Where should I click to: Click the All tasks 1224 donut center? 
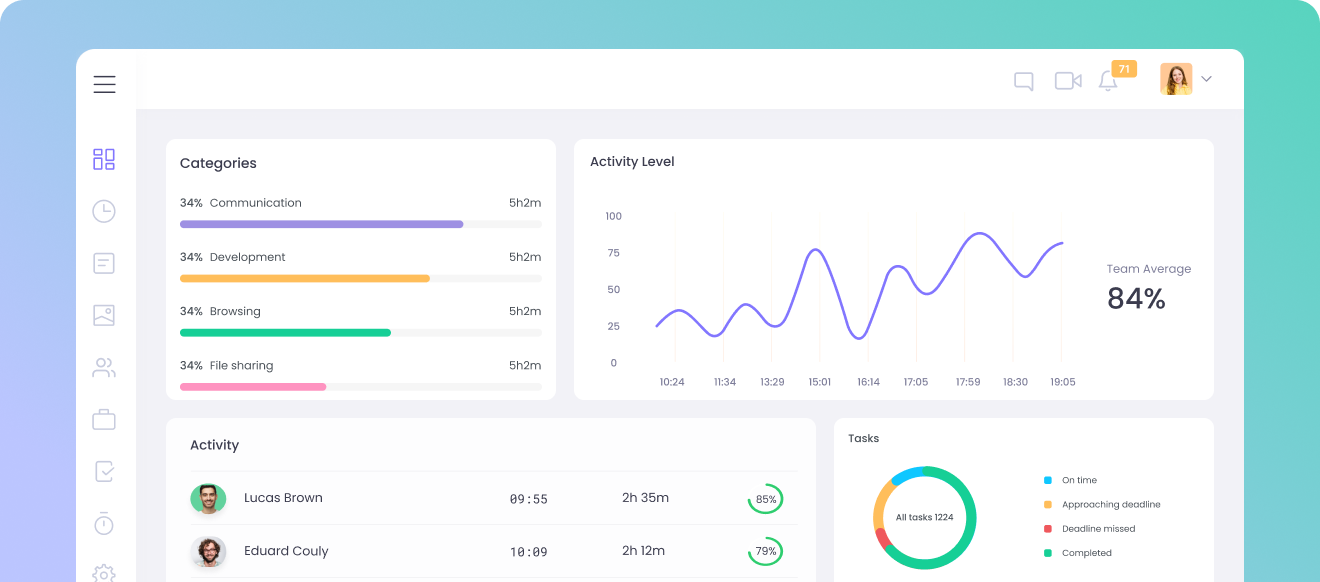click(x=924, y=517)
